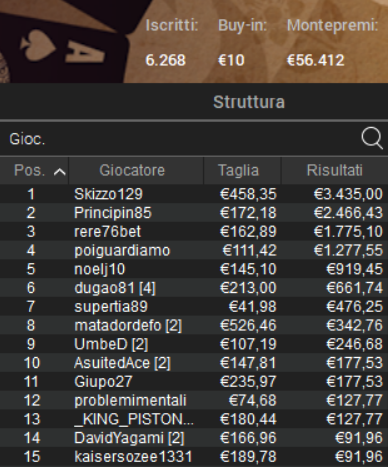Sort by the Risultati column header
388x467 pixels.
click(335, 170)
